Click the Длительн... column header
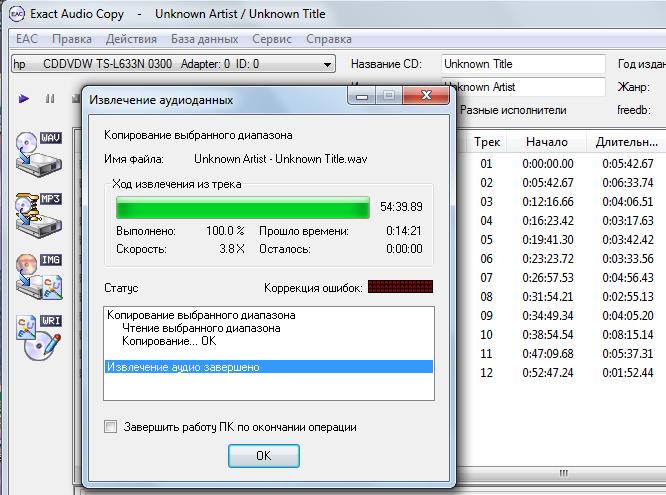666x495 pixels. pyautogui.click(x=626, y=141)
